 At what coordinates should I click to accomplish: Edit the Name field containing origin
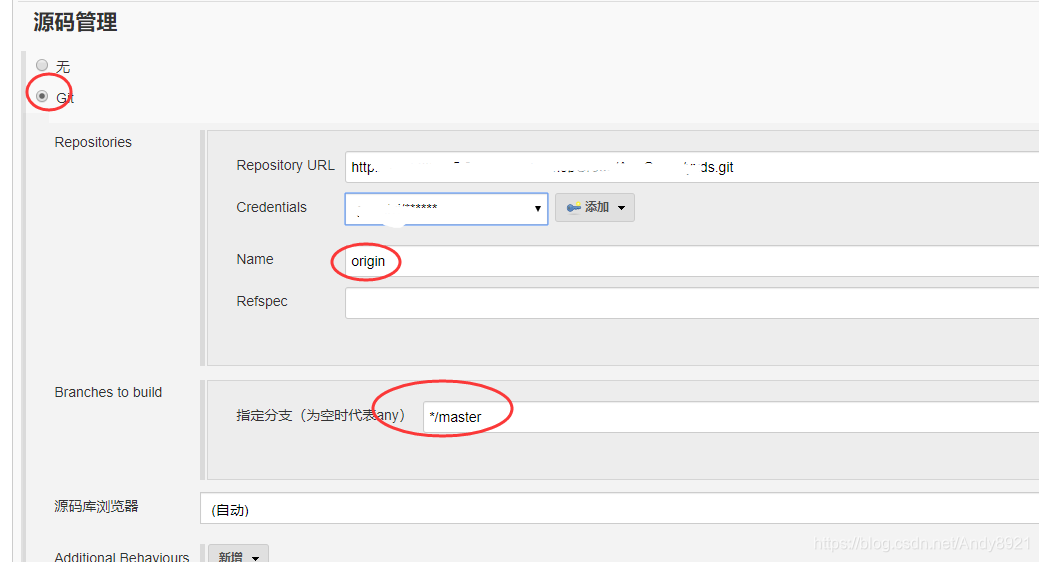(692, 261)
